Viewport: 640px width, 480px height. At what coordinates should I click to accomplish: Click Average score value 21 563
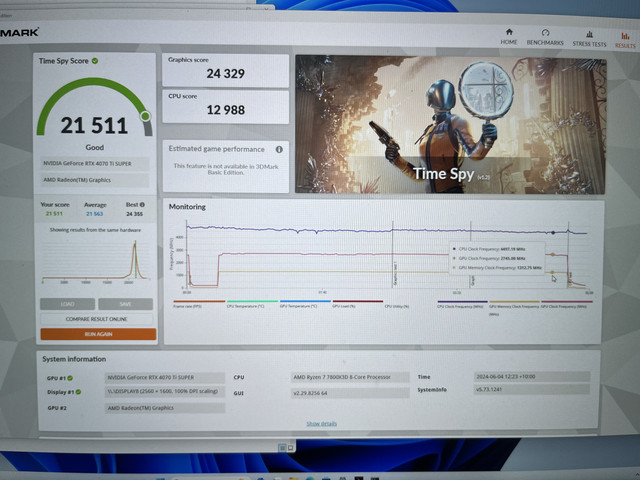pyautogui.click(x=95, y=214)
